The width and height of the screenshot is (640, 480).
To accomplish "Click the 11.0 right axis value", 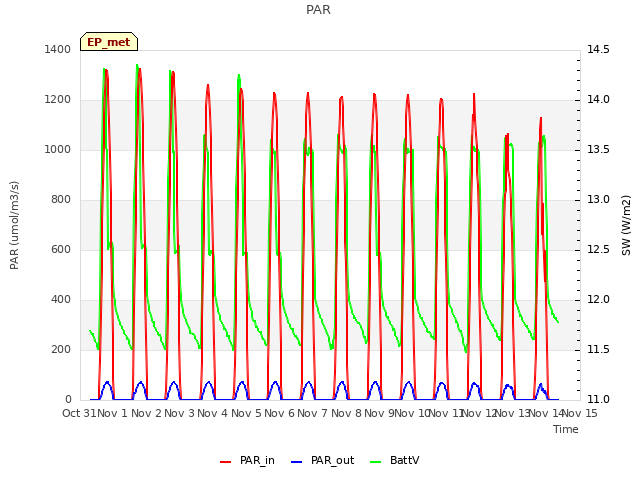I will (598, 400).
